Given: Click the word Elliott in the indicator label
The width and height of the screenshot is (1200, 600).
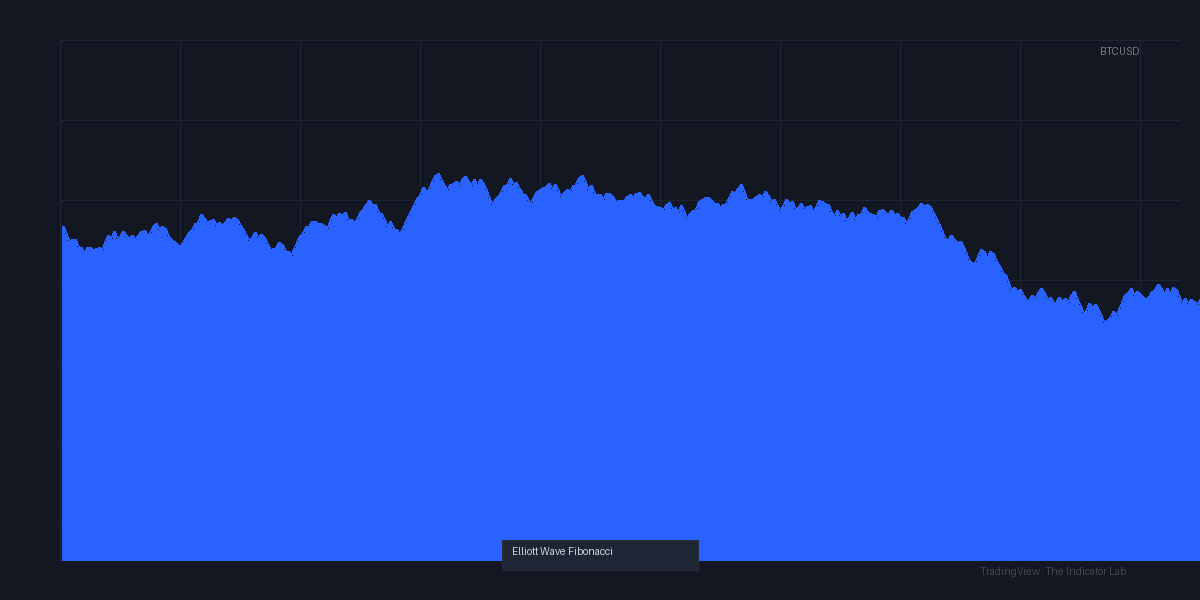Looking at the screenshot, I should click(525, 551).
